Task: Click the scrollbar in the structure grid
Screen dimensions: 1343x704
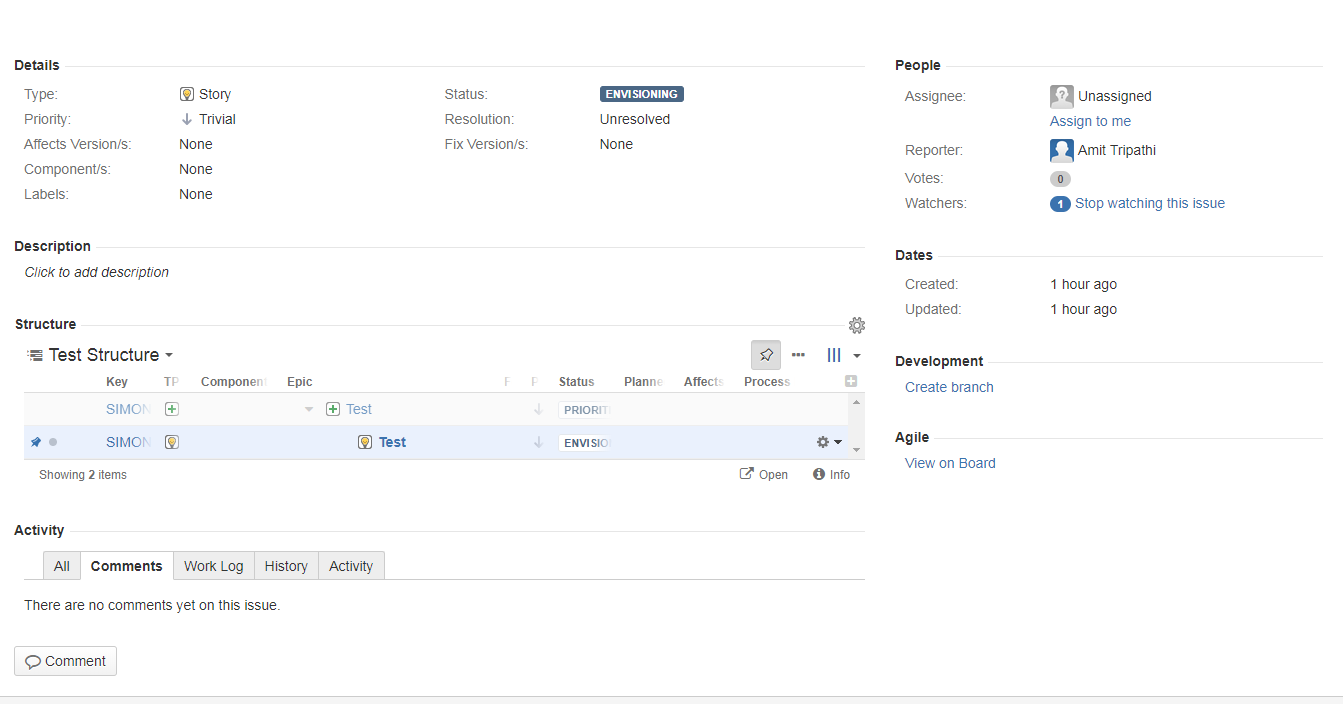Action: click(857, 425)
